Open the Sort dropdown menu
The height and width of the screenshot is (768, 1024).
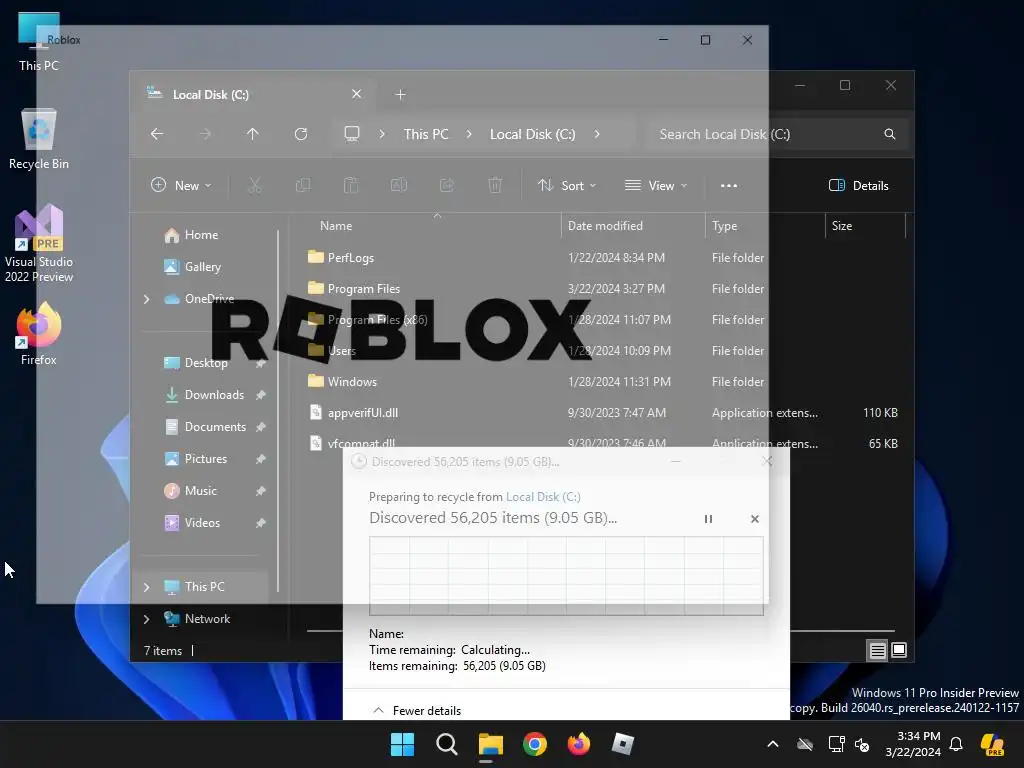pyautogui.click(x=566, y=185)
